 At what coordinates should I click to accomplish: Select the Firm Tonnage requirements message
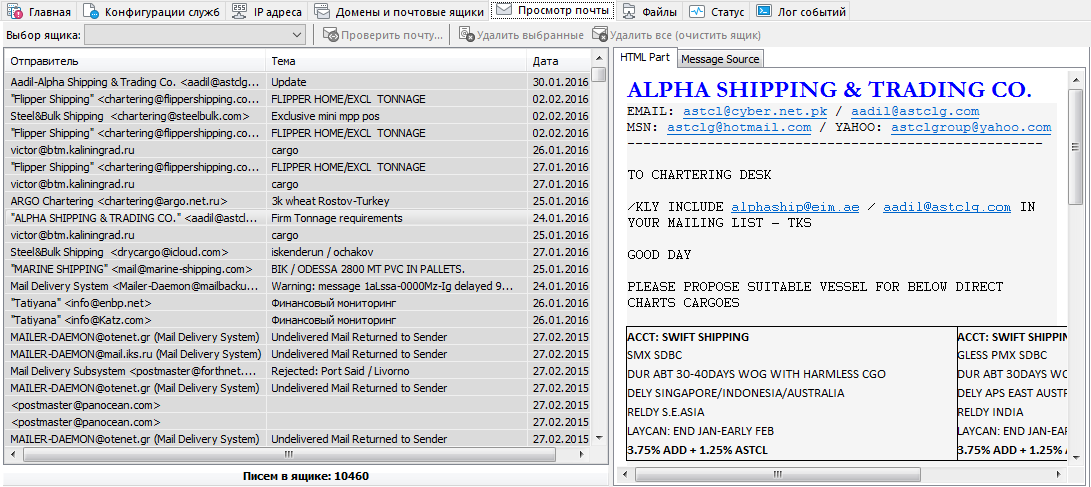click(298, 218)
